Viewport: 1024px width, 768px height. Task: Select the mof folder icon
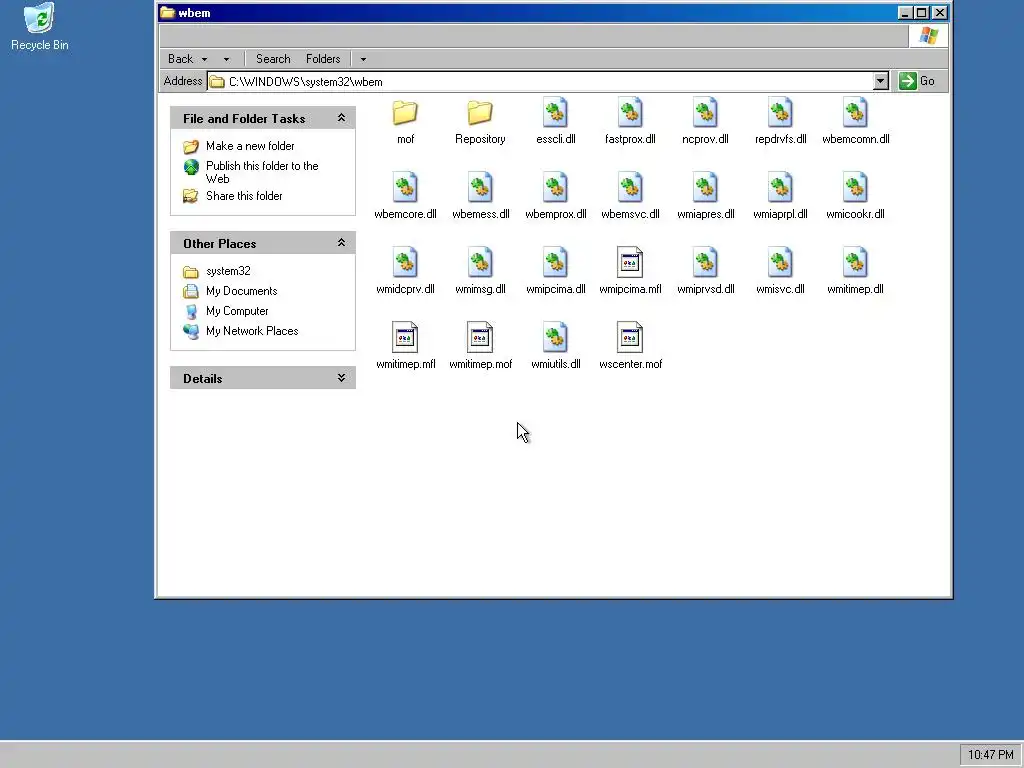click(405, 113)
